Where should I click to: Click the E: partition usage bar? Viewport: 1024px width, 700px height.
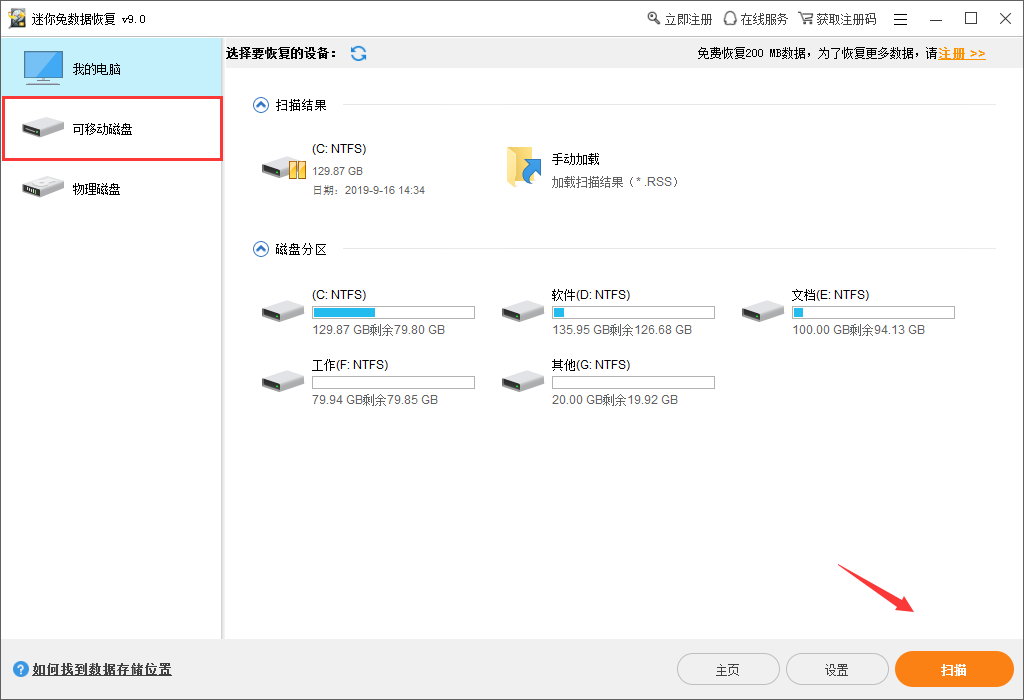tap(873, 313)
